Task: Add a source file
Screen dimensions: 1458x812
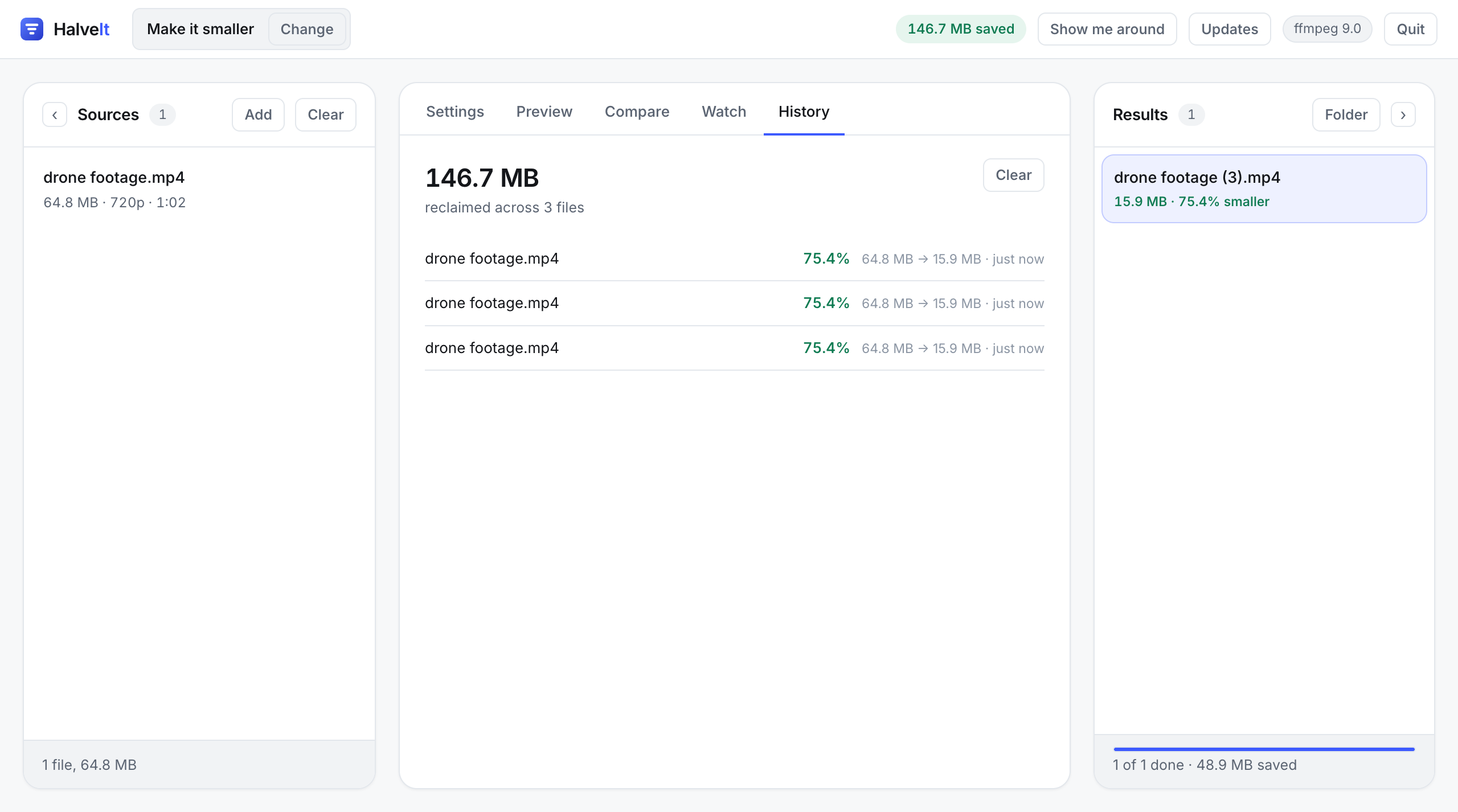Action: (x=258, y=114)
